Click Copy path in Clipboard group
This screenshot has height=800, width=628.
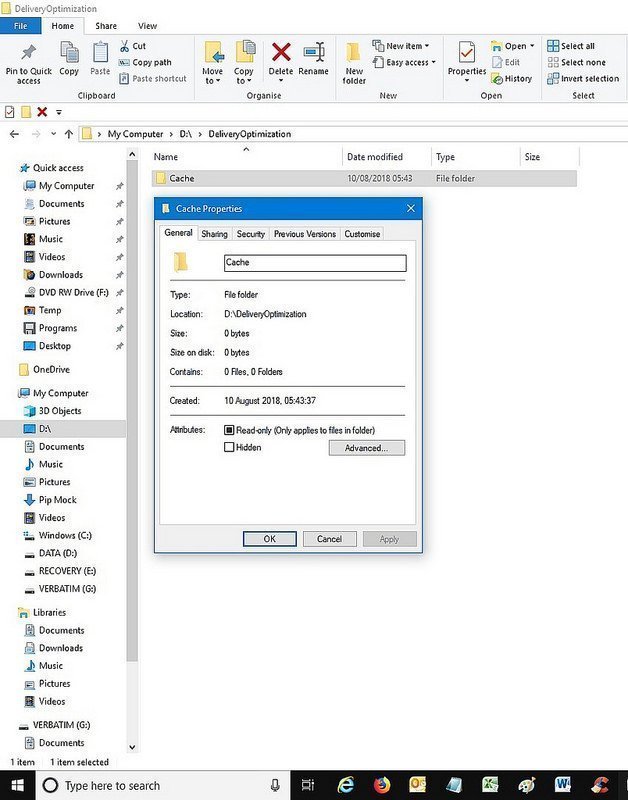[x=145, y=62]
